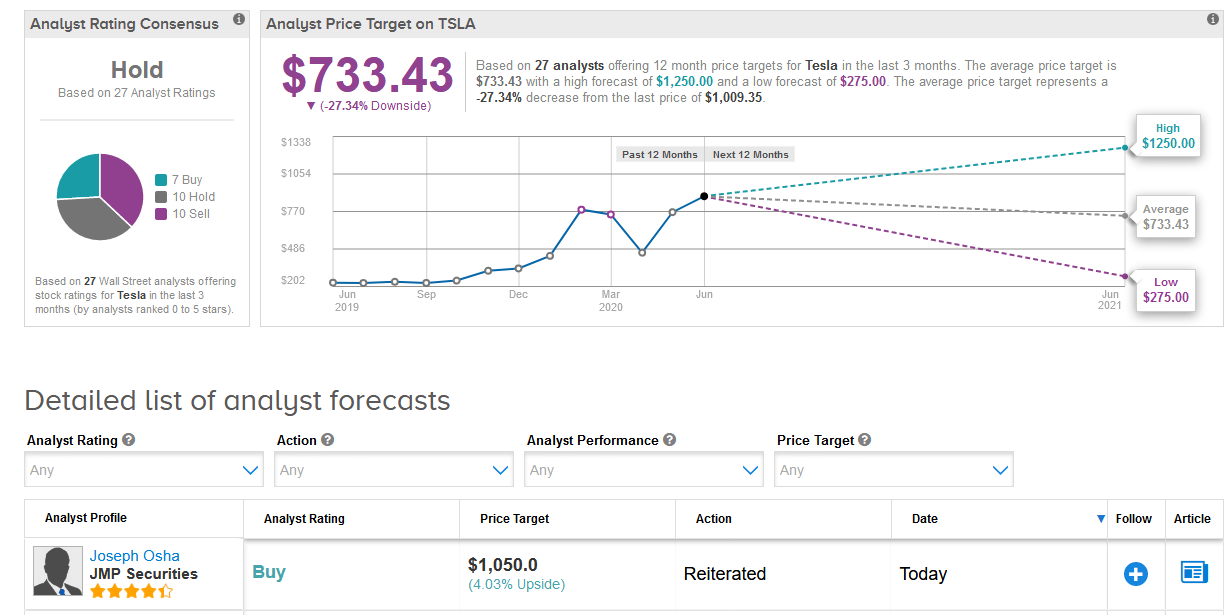Click the (4.03% Upside) text

click(x=517, y=584)
